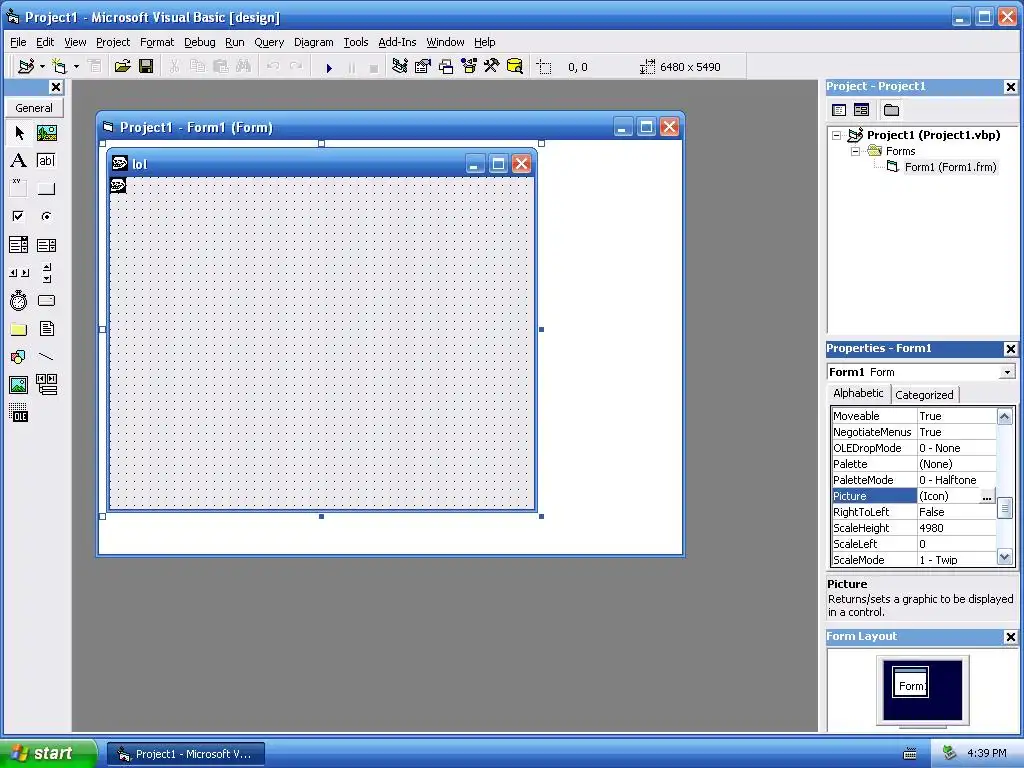Image resolution: width=1024 pixels, height=768 pixels.
Task: Open the Debug menu
Action: pyautogui.click(x=200, y=42)
